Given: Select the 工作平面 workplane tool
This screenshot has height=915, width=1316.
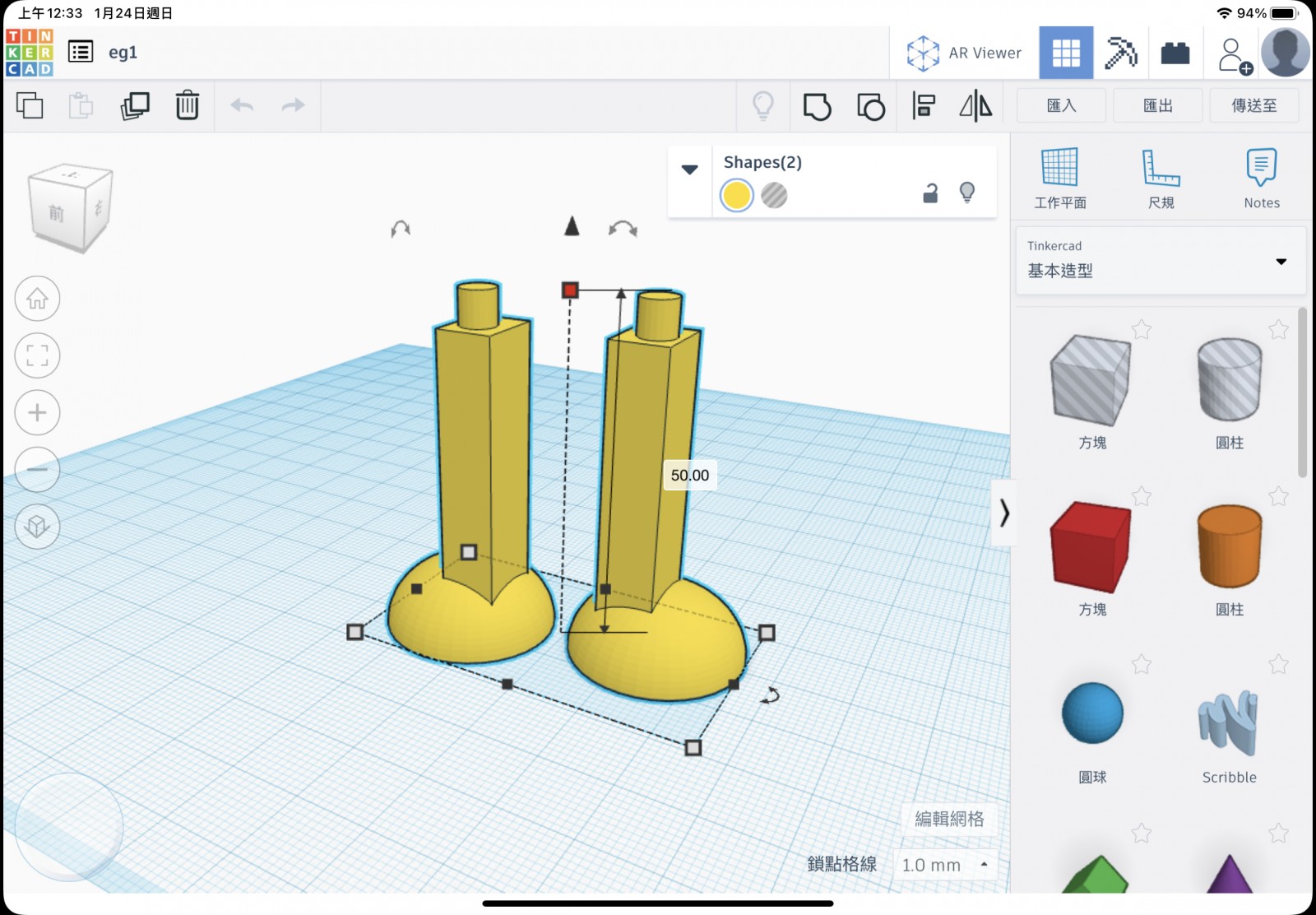Looking at the screenshot, I should pos(1060,179).
